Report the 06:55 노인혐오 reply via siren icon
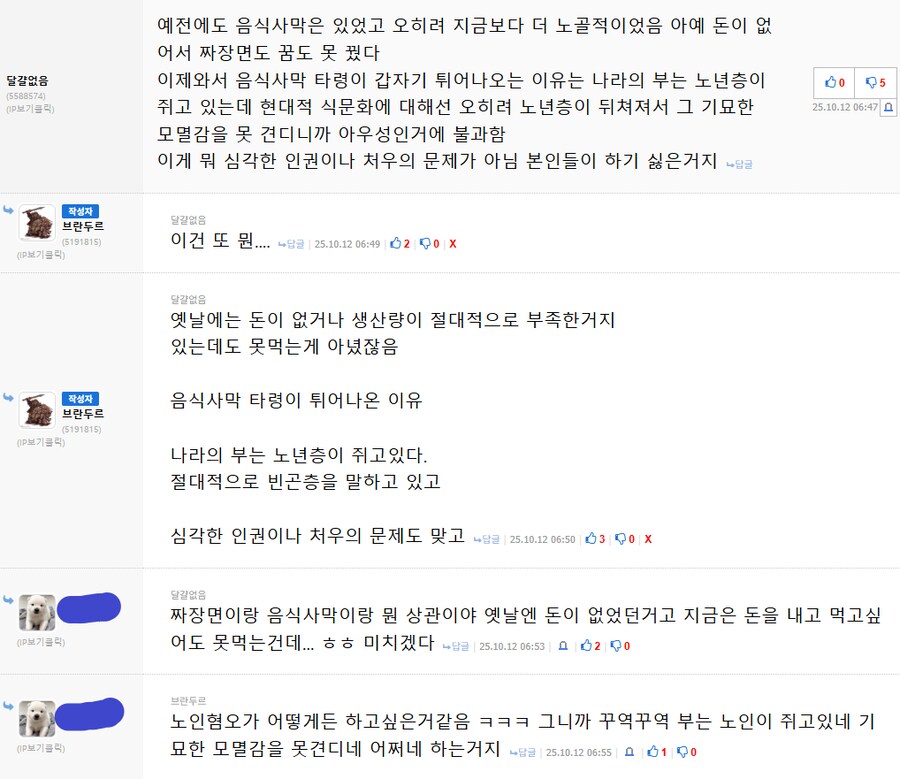This screenshot has height=779, width=900. pyautogui.click(x=629, y=752)
